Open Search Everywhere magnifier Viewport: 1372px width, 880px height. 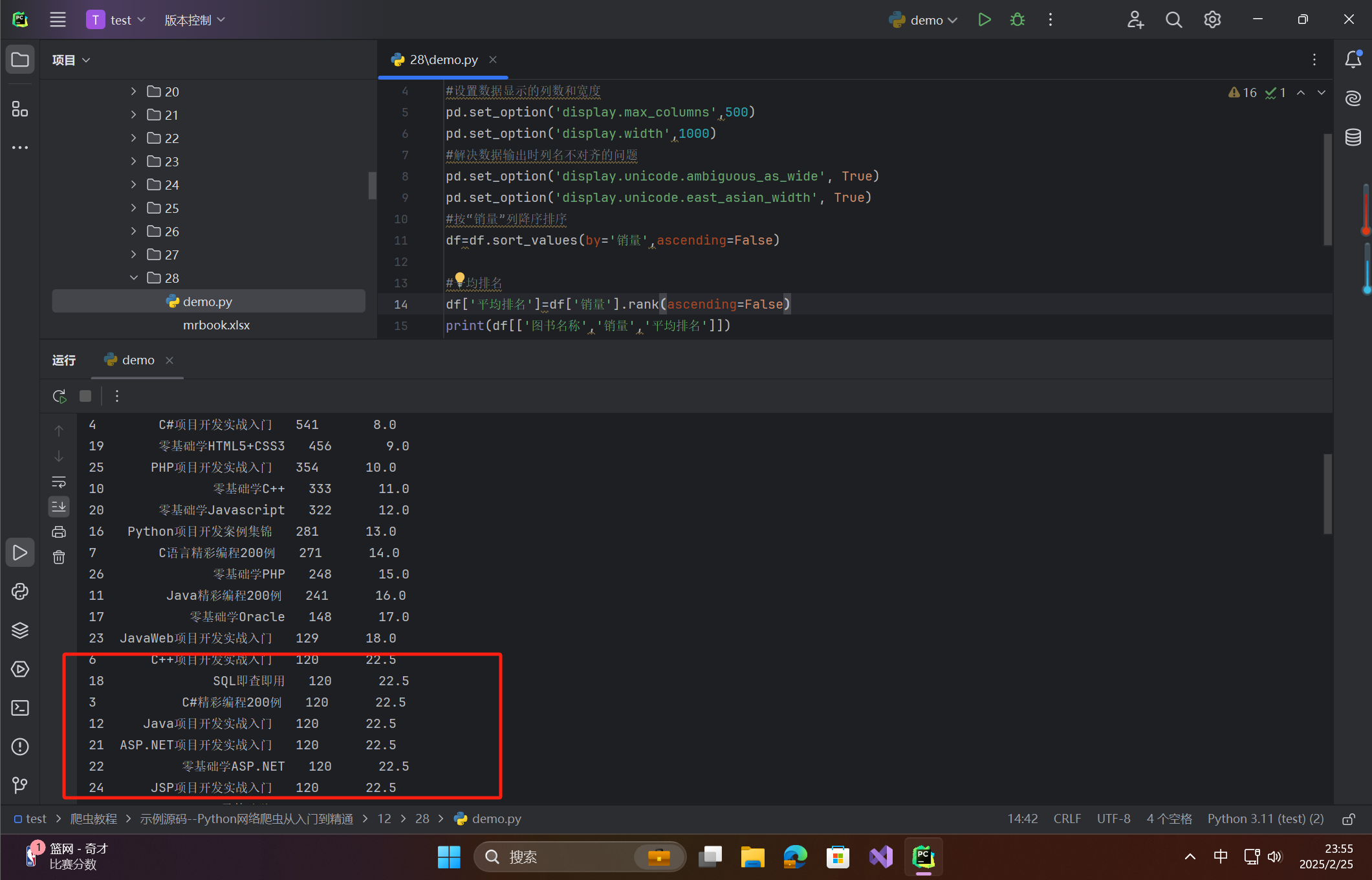pos(1173,19)
